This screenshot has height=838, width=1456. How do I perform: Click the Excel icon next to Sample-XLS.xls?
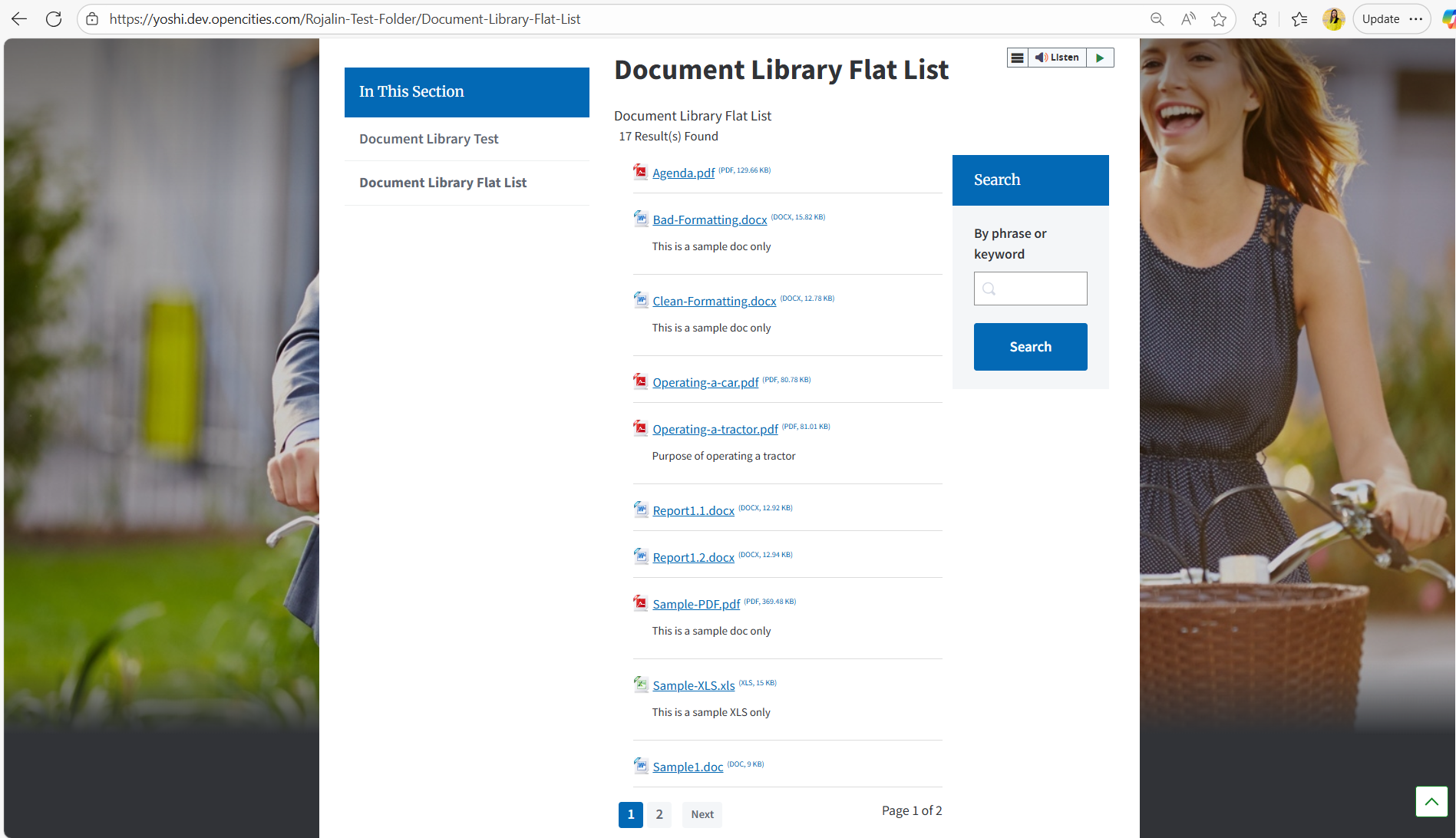tap(640, 685)
